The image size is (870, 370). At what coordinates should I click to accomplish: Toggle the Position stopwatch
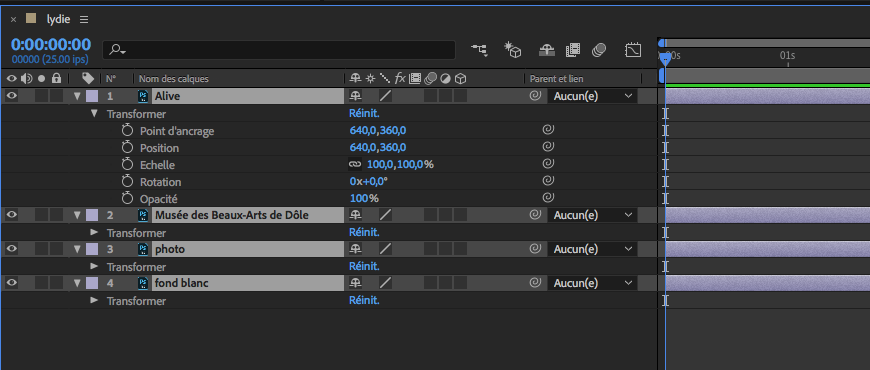tap(128, 148)
